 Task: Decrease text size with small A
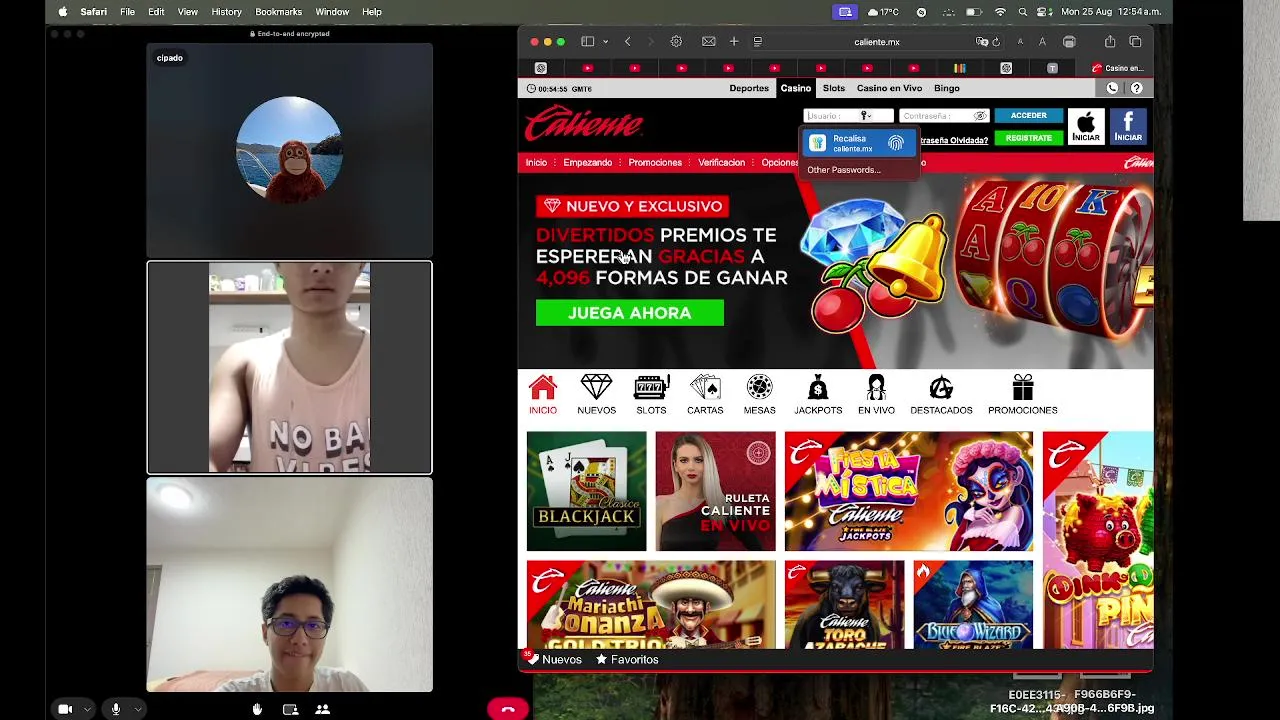1020,42
